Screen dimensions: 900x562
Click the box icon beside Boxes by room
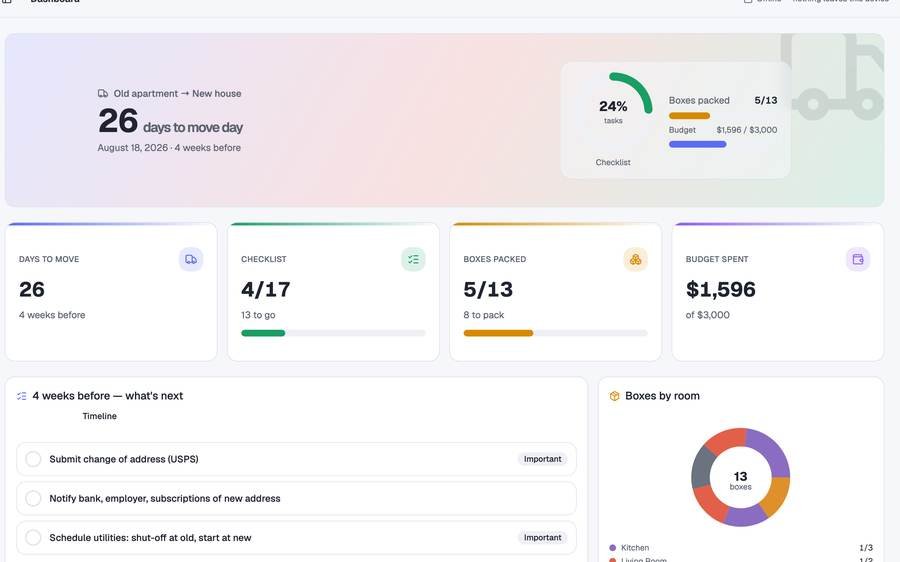[x=614, y=396]
